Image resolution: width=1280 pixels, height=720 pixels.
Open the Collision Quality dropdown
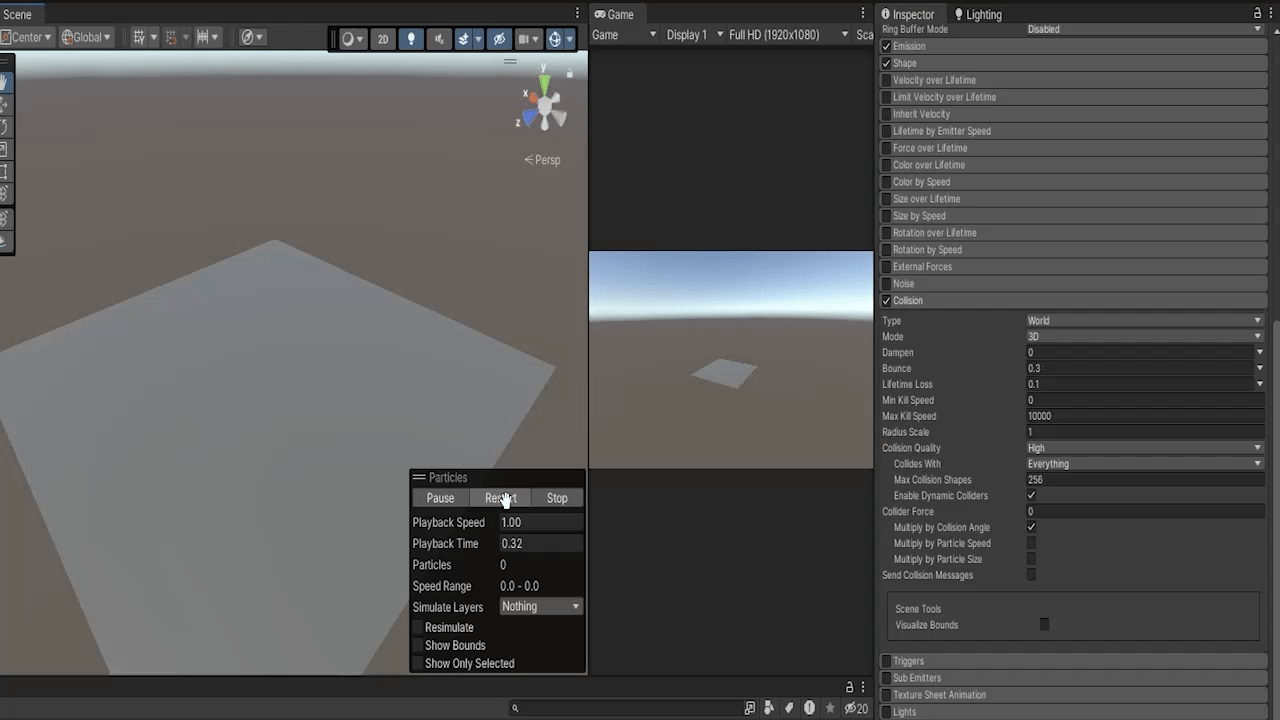click(x=1144, y=448)
